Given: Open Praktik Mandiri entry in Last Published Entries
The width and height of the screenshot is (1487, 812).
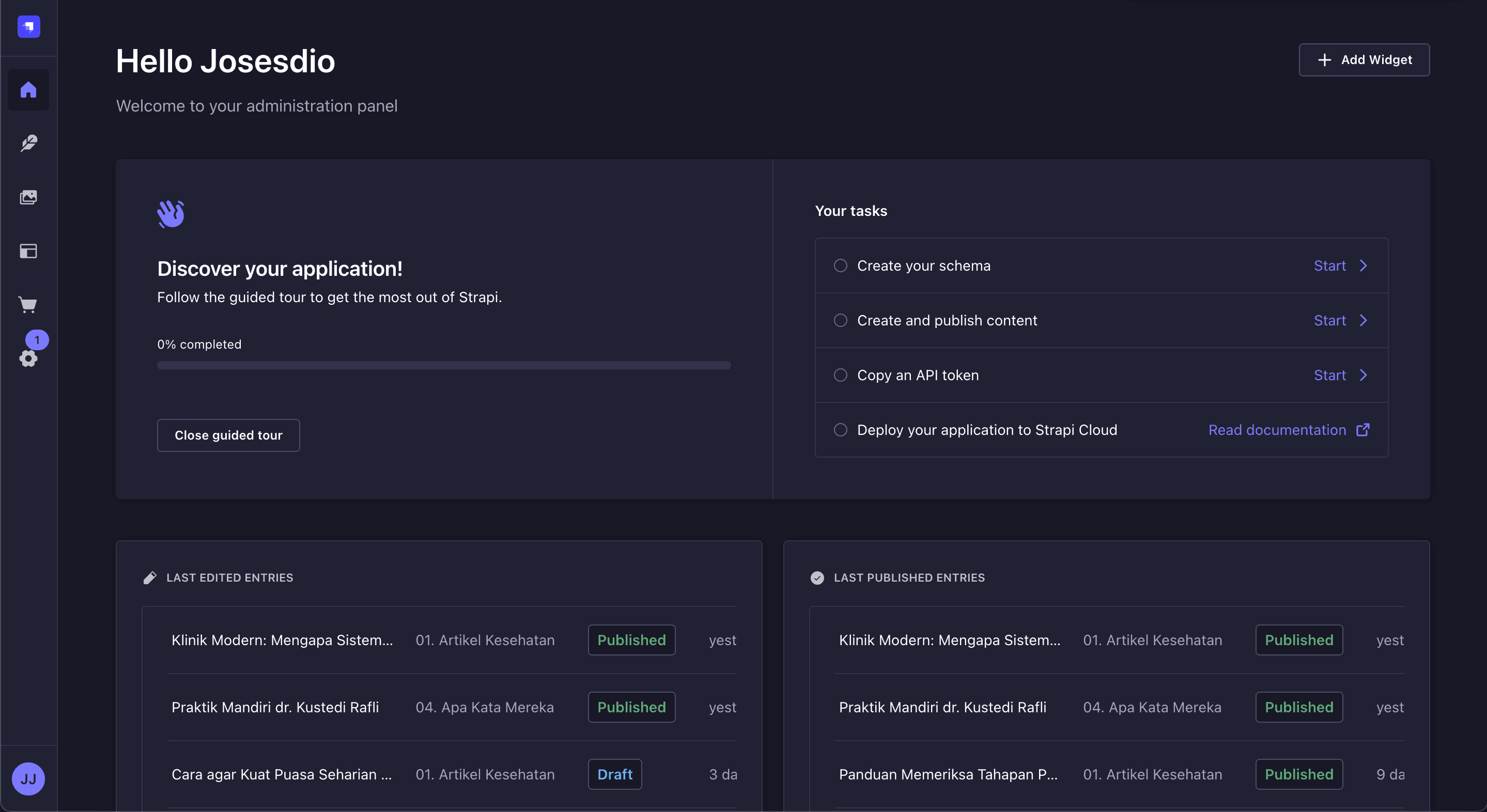Looking at the screenshot, I should pyautogui.click(x=942, y=707).
